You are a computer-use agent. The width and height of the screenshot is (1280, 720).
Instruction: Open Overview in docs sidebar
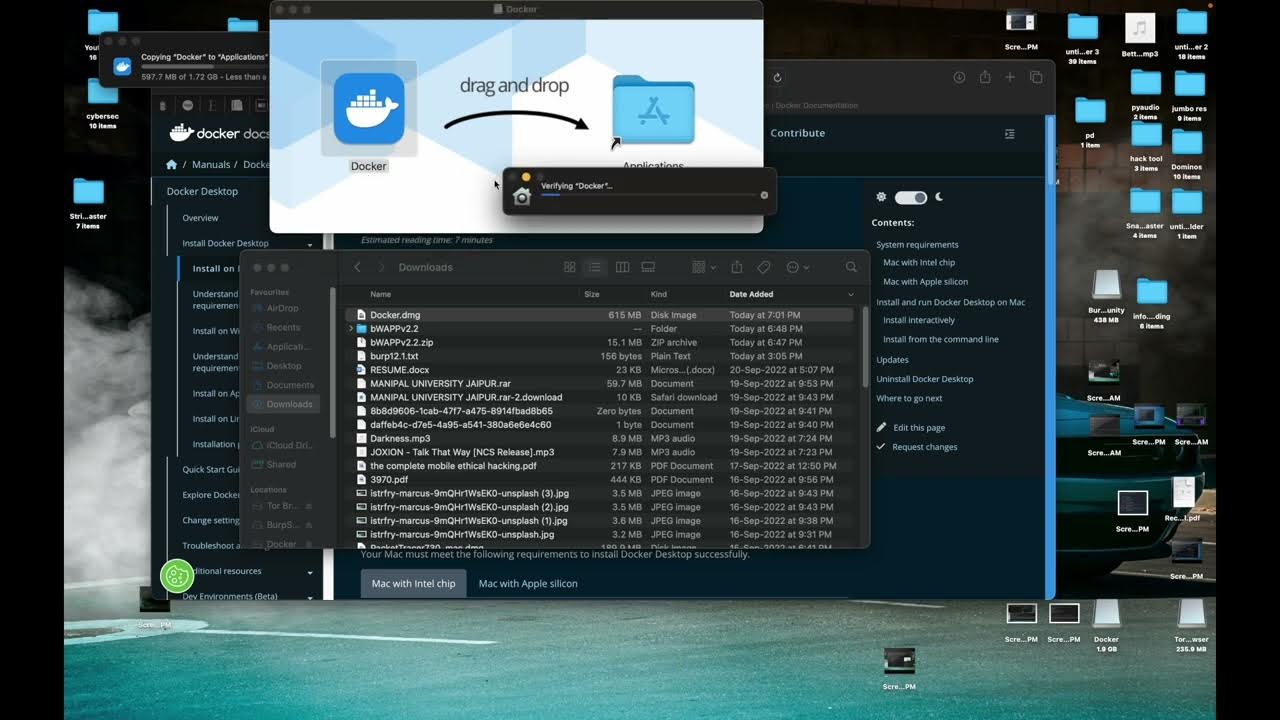click(200, 218)
